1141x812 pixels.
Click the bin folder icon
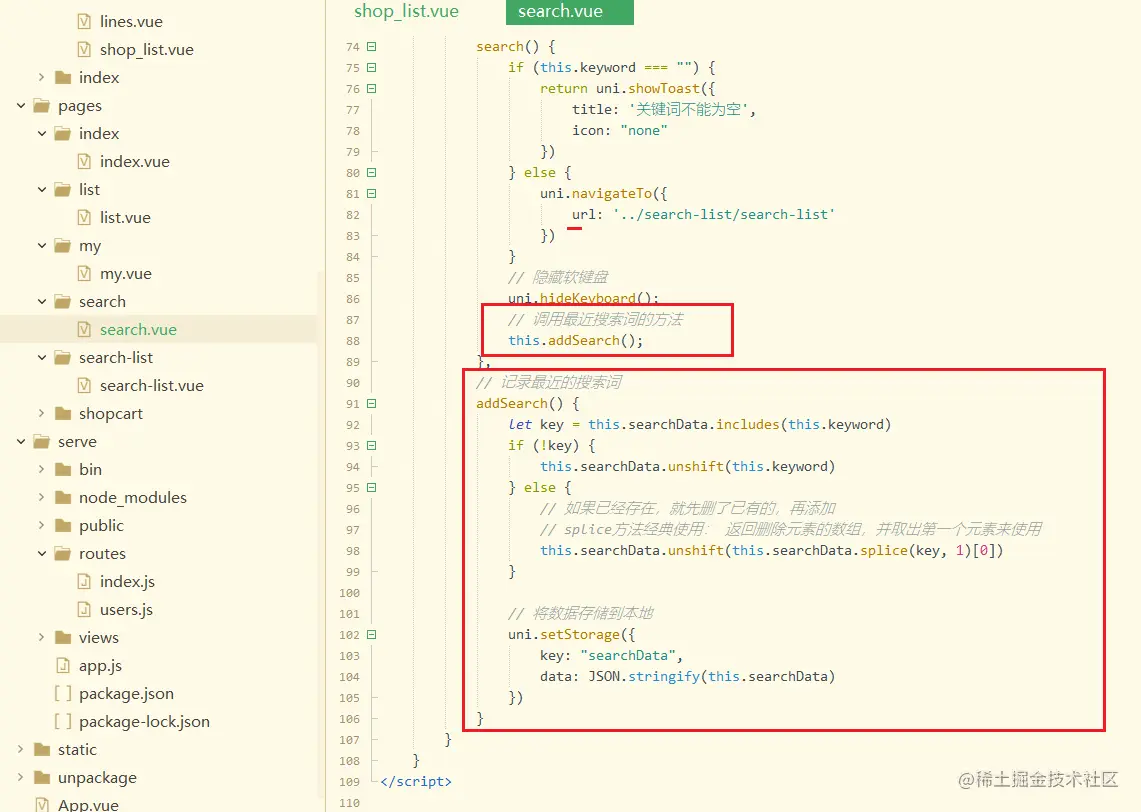coord(63,469)
